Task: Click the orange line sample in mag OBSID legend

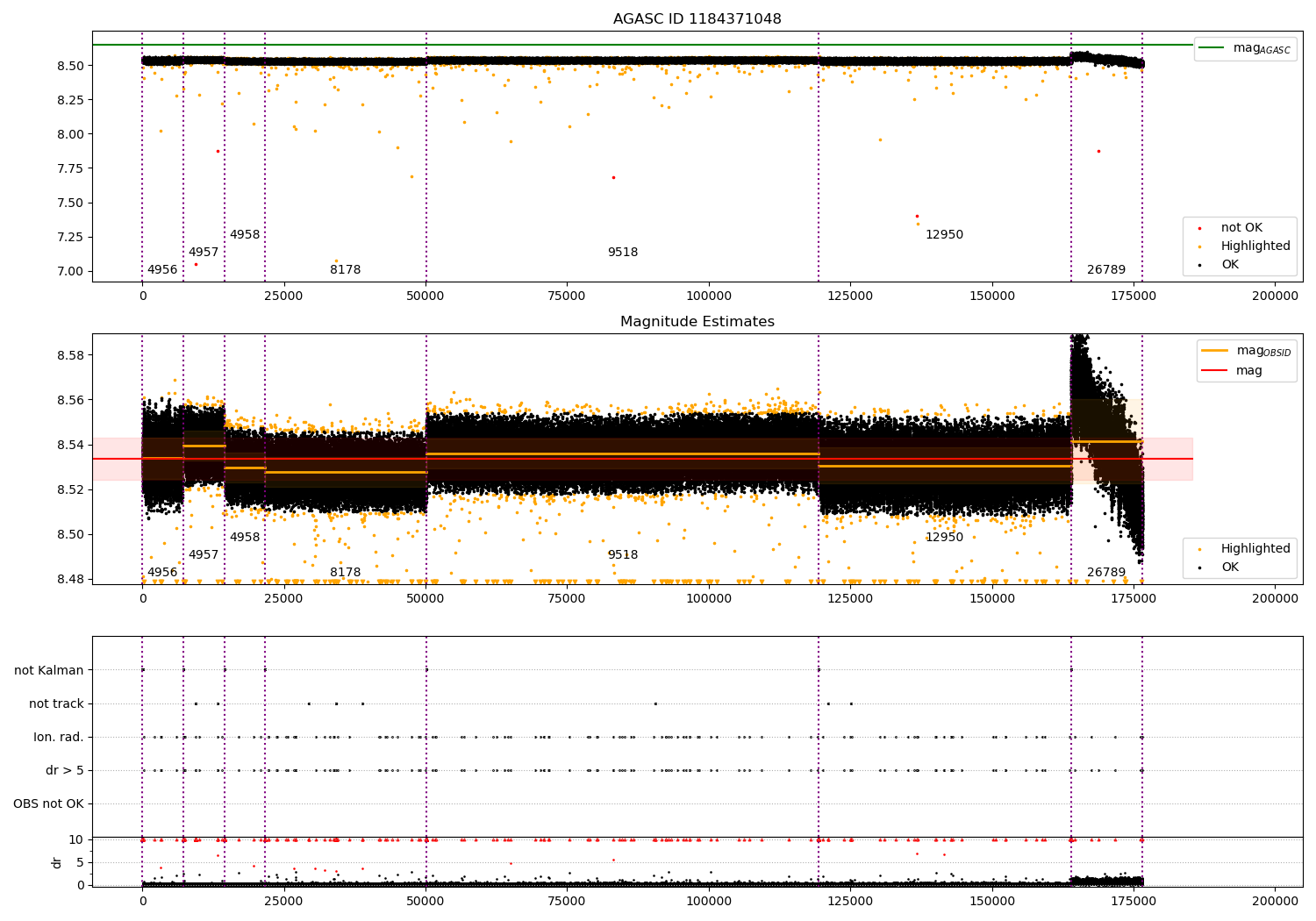Action: click(x=1214, y=351)
